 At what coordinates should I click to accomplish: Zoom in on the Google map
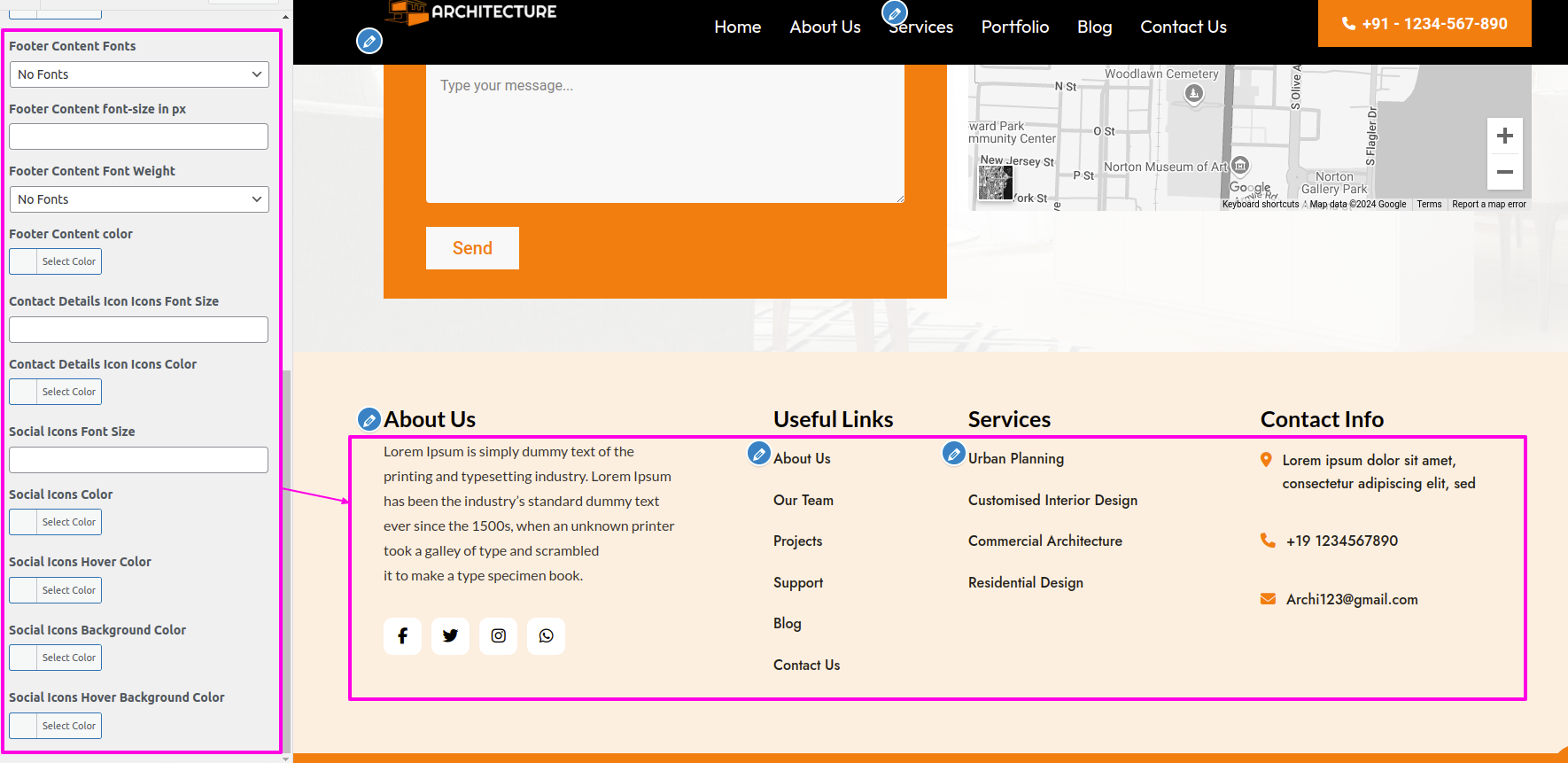coord(1504,136)
